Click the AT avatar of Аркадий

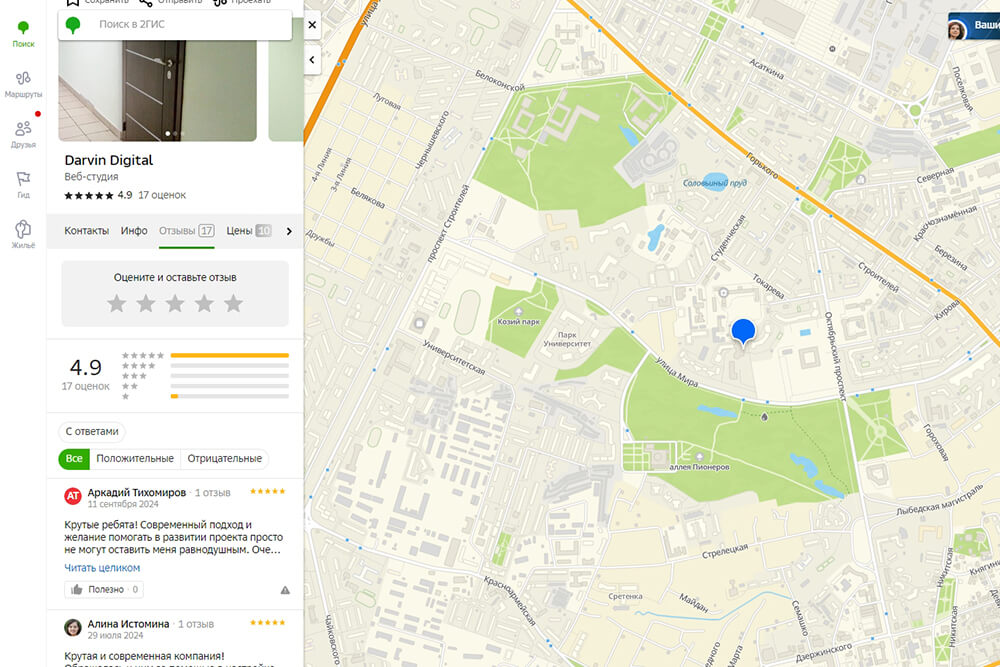[73, 496]
